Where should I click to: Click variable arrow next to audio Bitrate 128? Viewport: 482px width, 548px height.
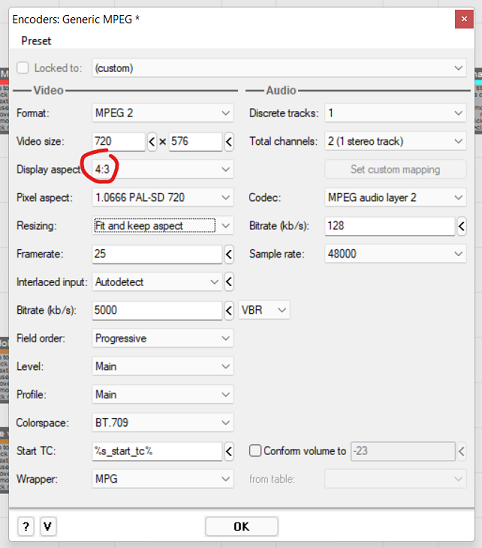pyautogui.click(x=462, y=226)
